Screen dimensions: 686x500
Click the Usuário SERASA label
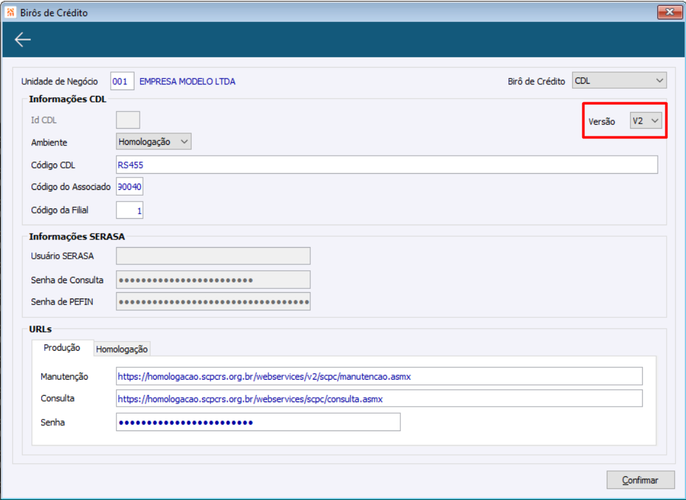point(62,256)
